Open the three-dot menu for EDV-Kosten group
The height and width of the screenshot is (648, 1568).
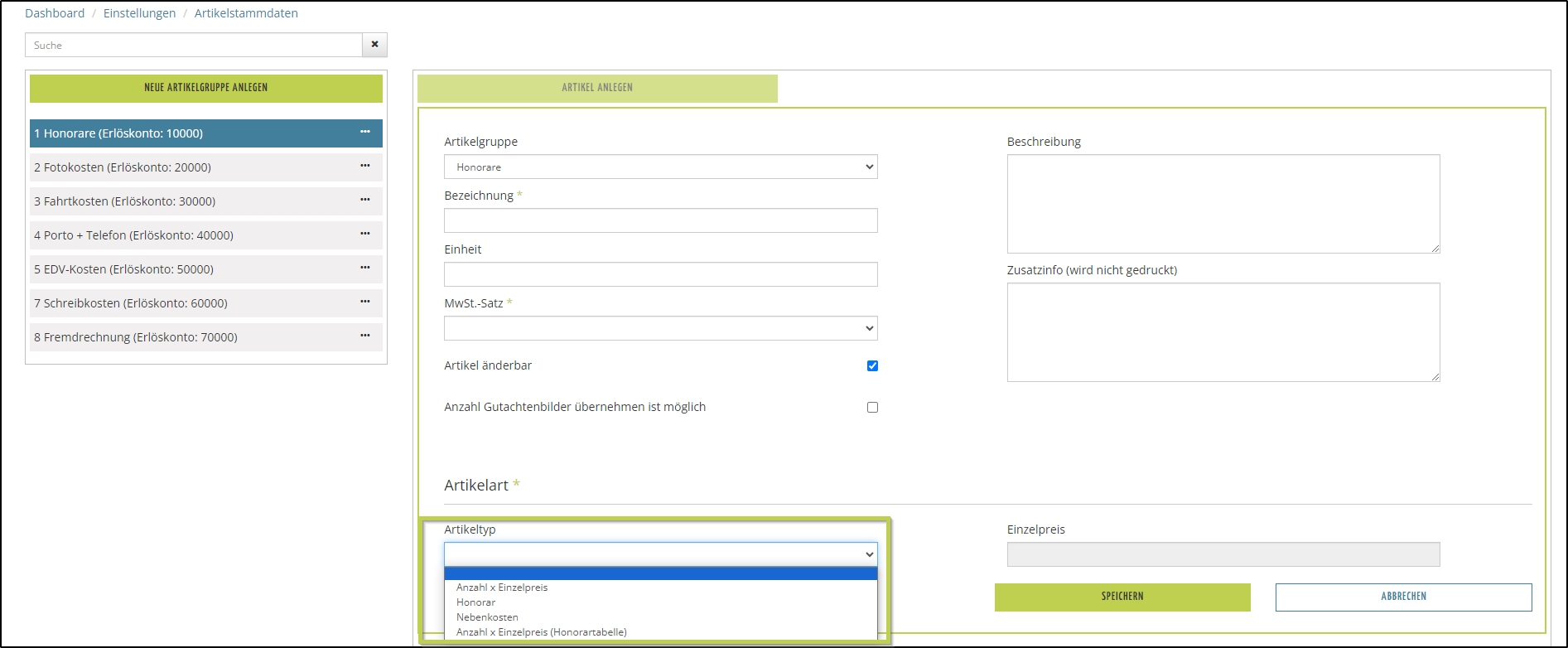tap(364, 268)
